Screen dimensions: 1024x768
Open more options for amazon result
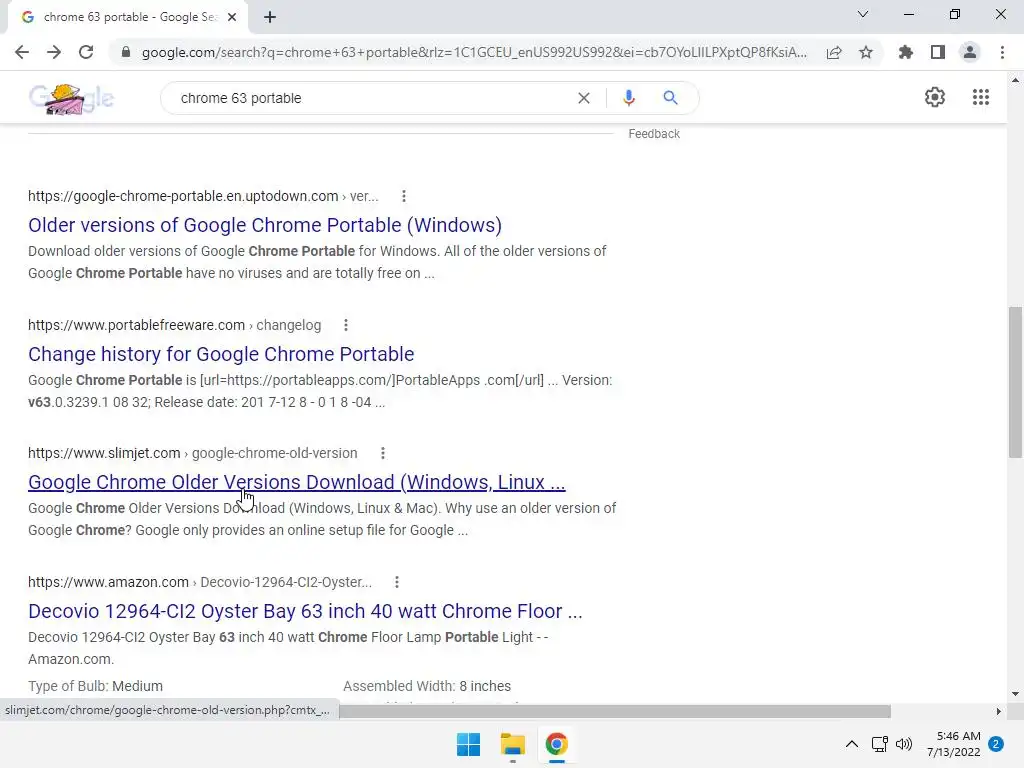click(396, 582)
